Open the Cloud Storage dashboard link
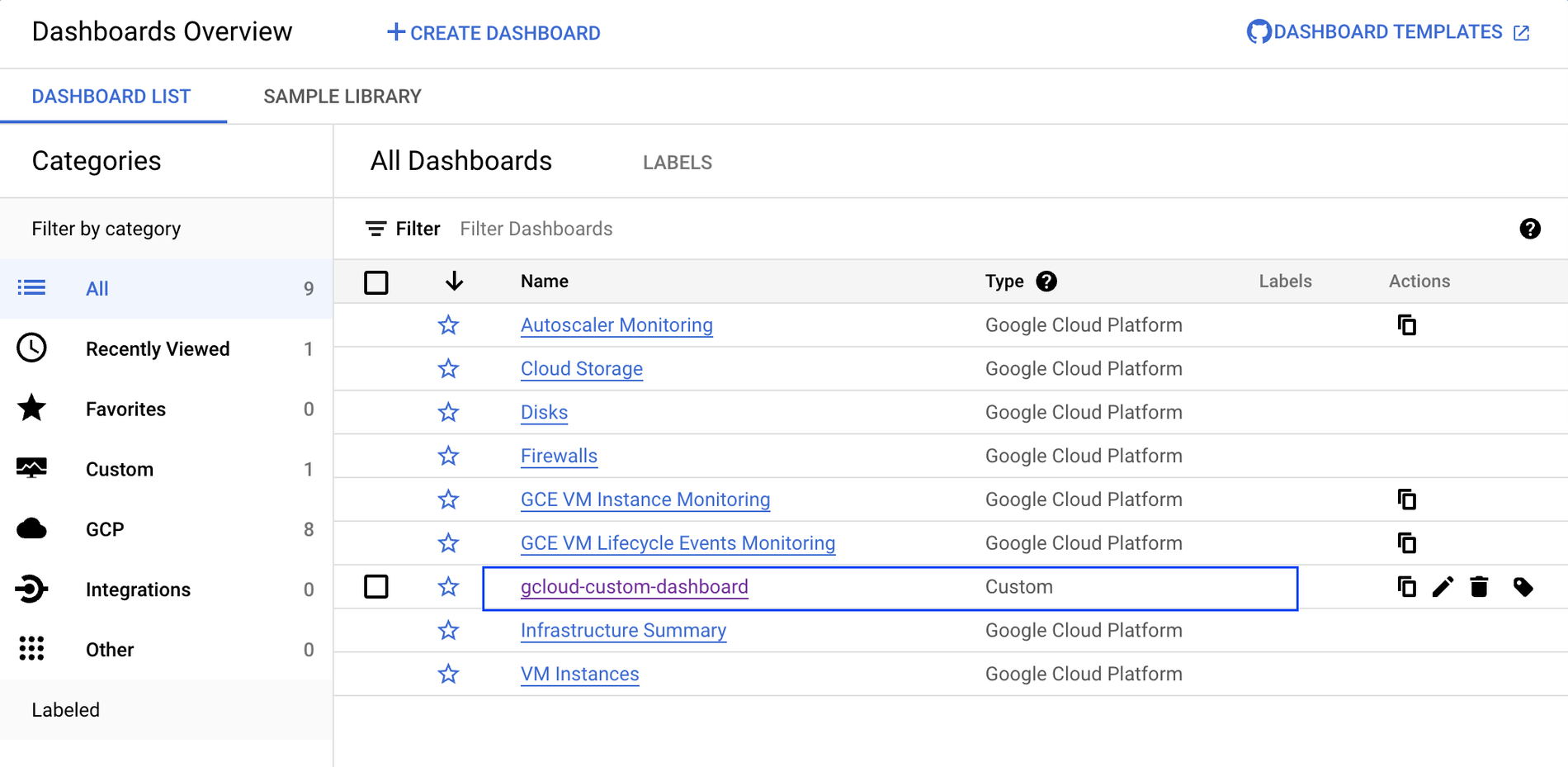Image resolution: width=1568 pixels, height=767 pixels. (582, 369)
